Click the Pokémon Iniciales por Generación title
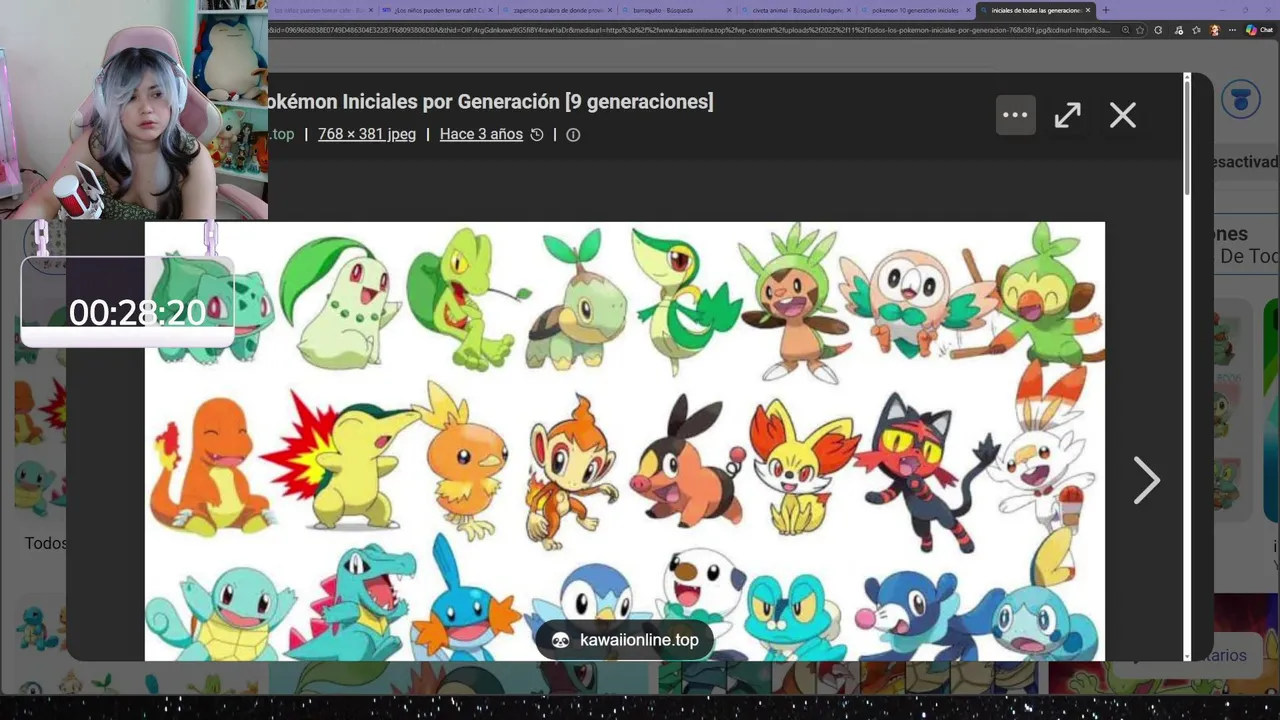 [x=490, y=101]
